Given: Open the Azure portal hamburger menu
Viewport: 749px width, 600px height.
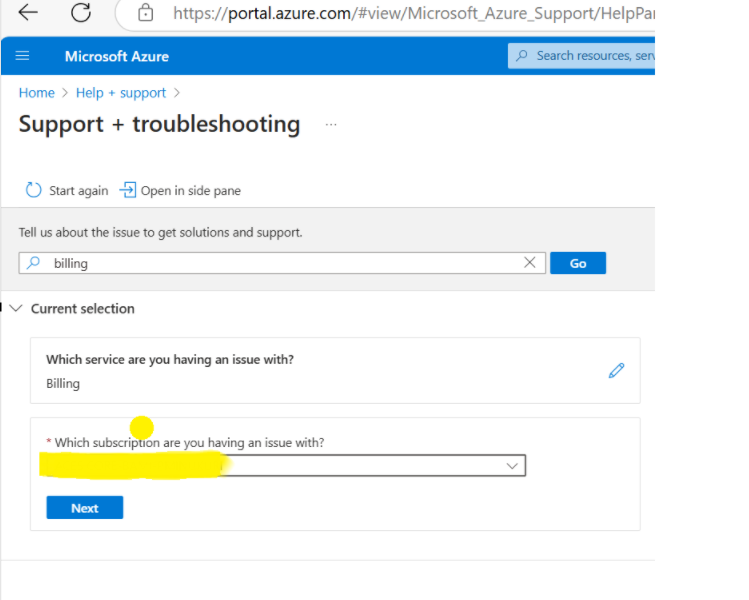Looking at the screenshot, I should [x=22, y=56].
